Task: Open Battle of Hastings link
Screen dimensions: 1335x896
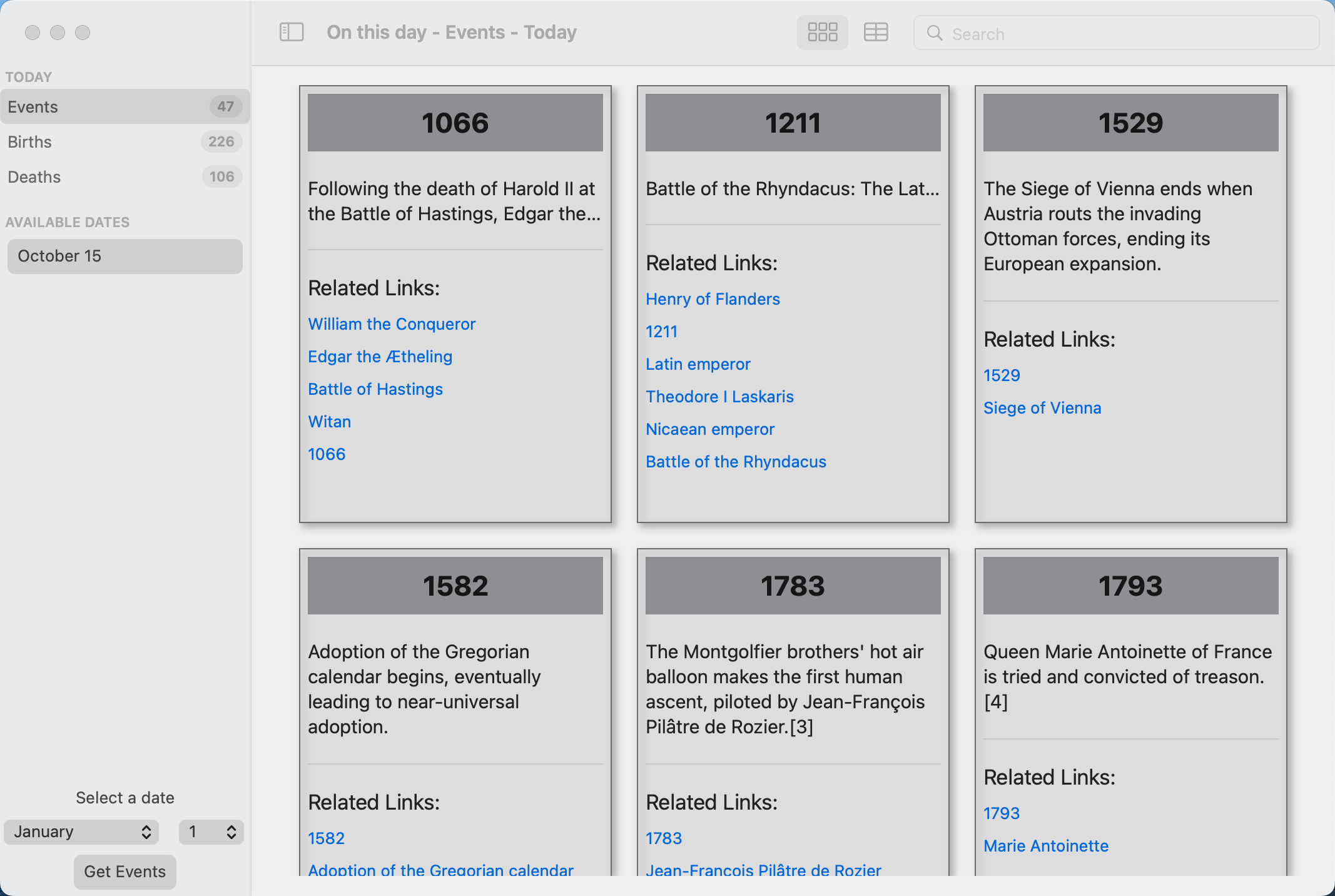Action: [x=375, y=389]
